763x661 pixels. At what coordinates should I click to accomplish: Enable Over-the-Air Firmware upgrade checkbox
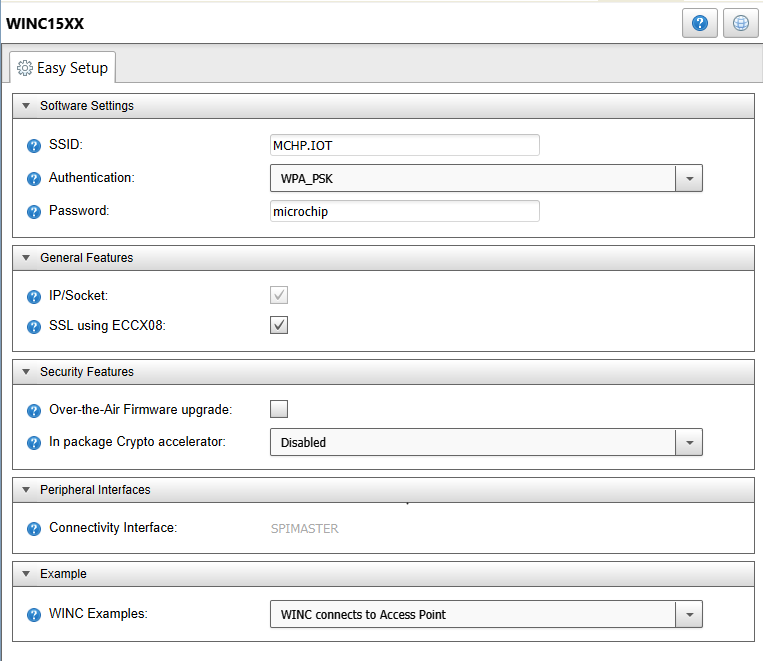[x=279, y=409]
